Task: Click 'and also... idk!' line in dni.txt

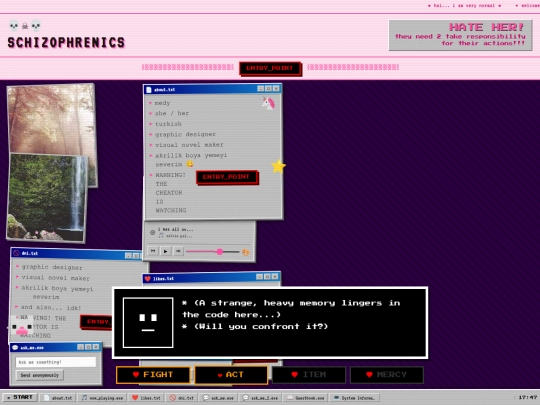Action: (51, 307)
